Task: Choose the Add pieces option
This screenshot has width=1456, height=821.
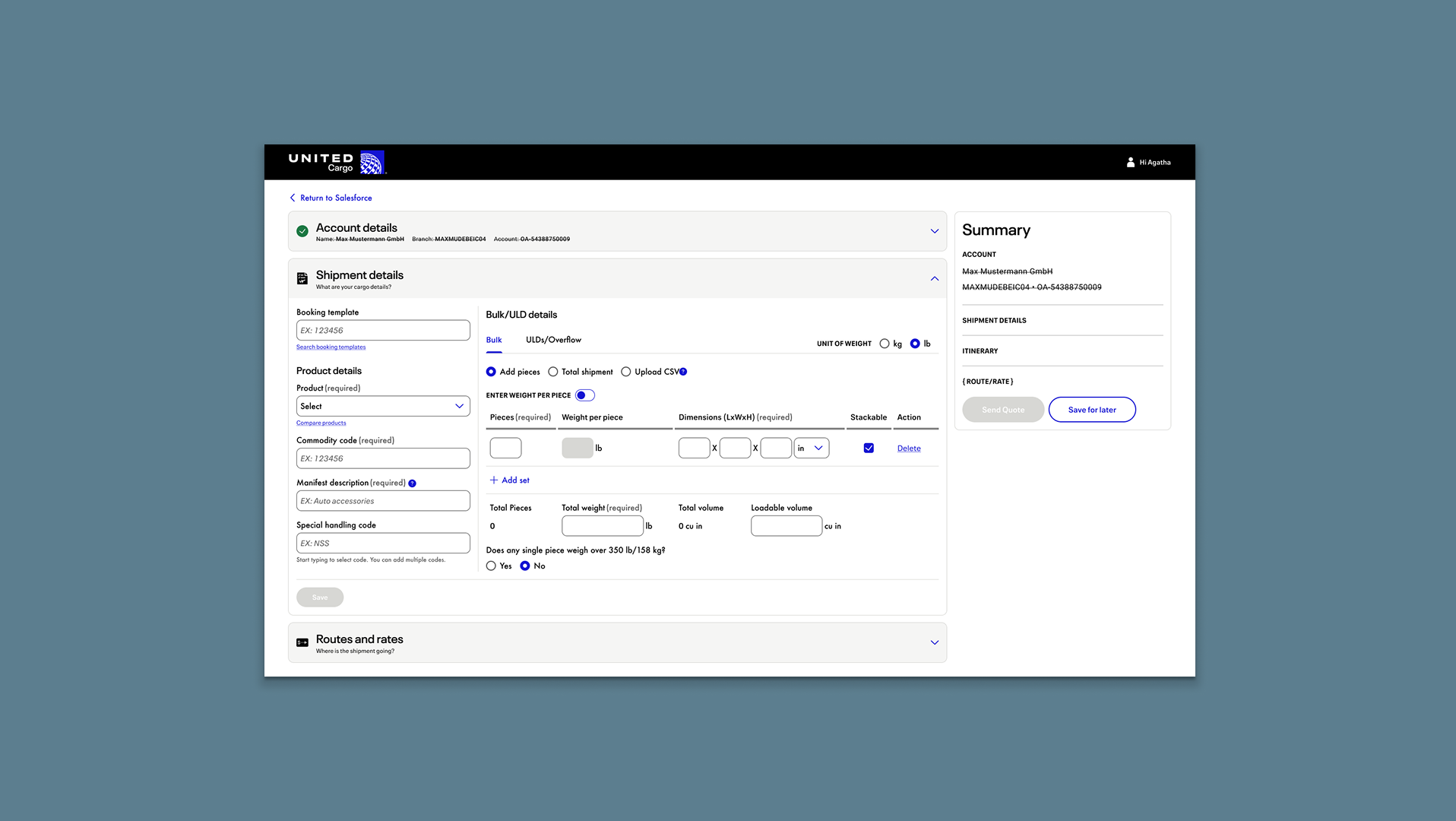Action: [491, 372]
